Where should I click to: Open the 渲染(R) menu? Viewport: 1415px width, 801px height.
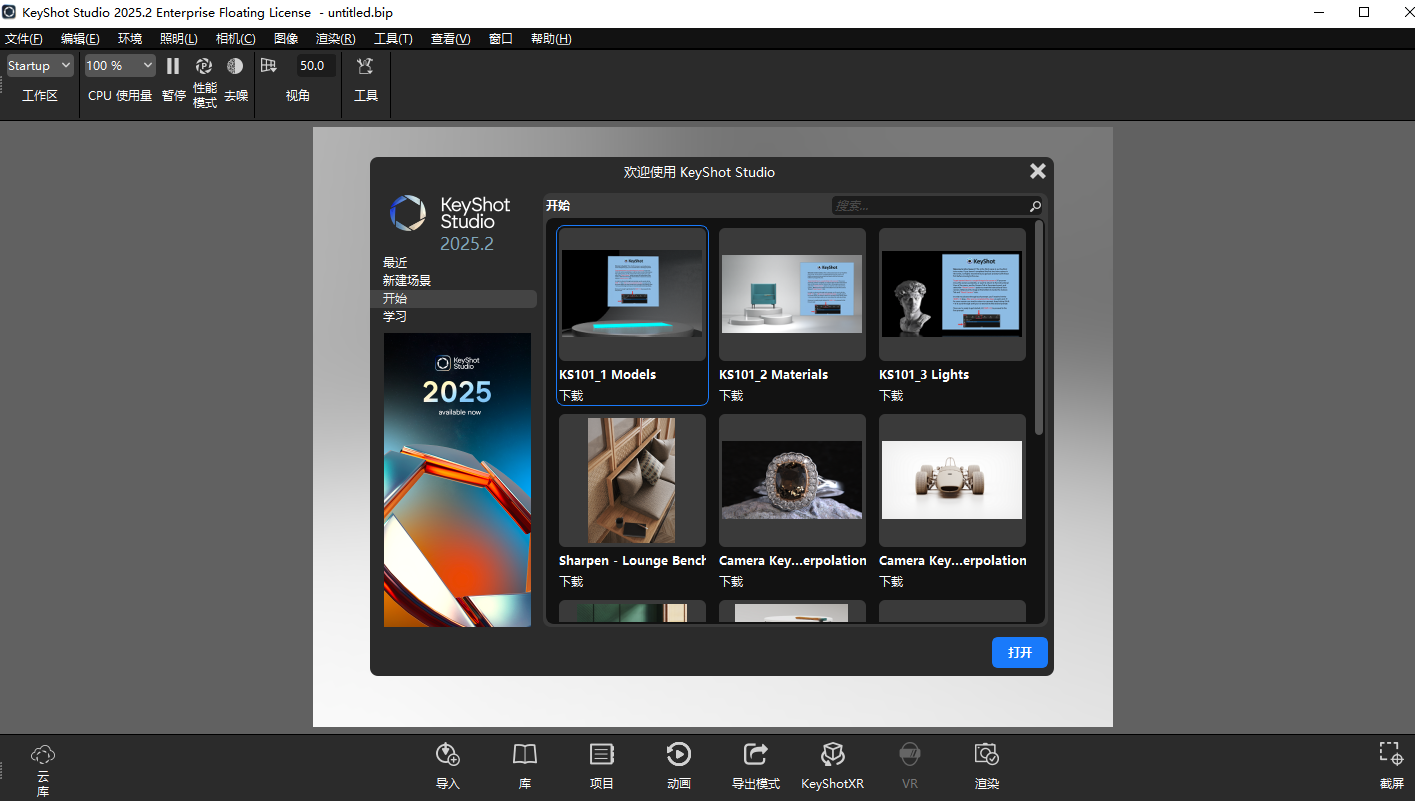coord(335,38)
